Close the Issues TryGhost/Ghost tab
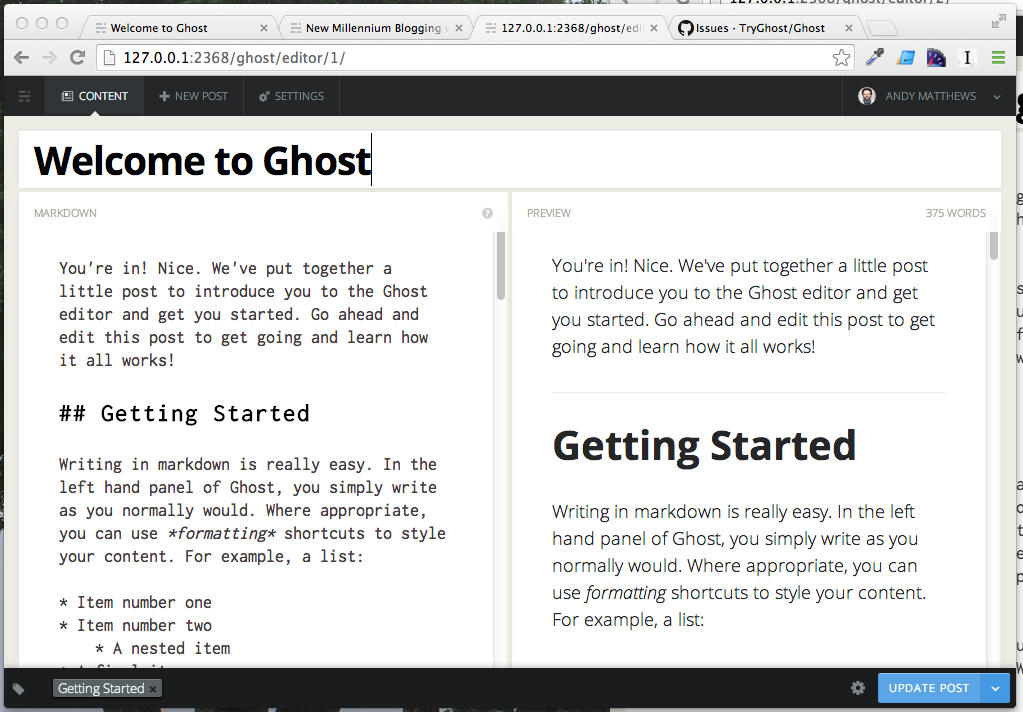 click(x=848, y=28)
